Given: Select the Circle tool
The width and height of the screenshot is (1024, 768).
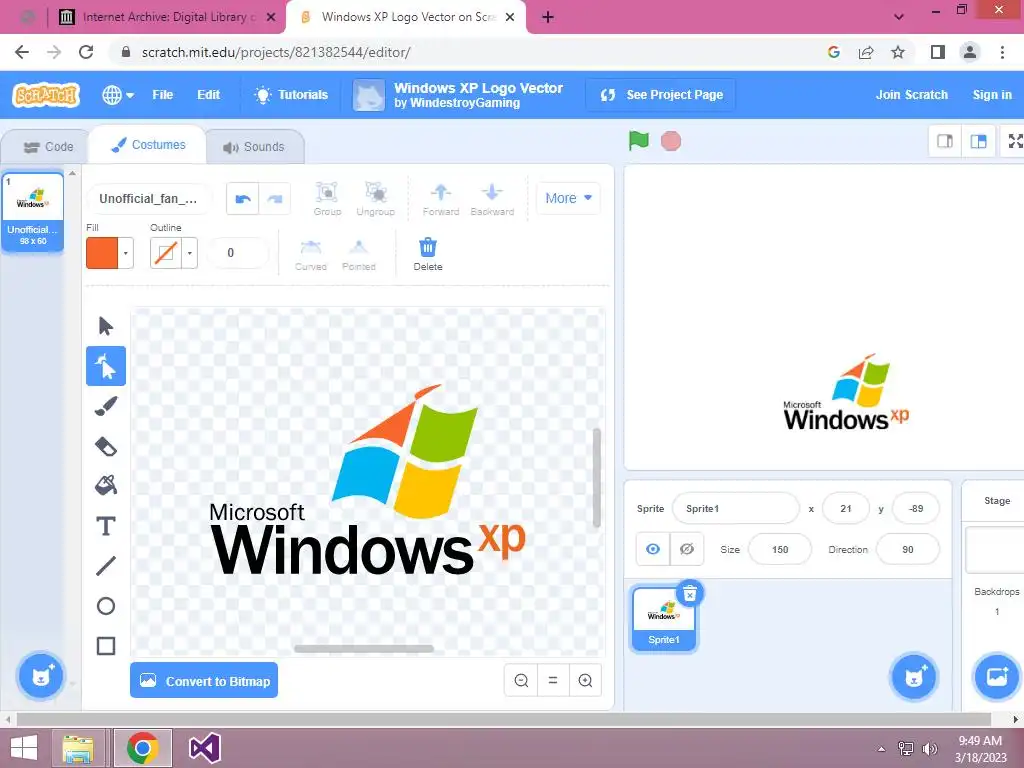Looking at the screenshot, I should pos(105,606).
